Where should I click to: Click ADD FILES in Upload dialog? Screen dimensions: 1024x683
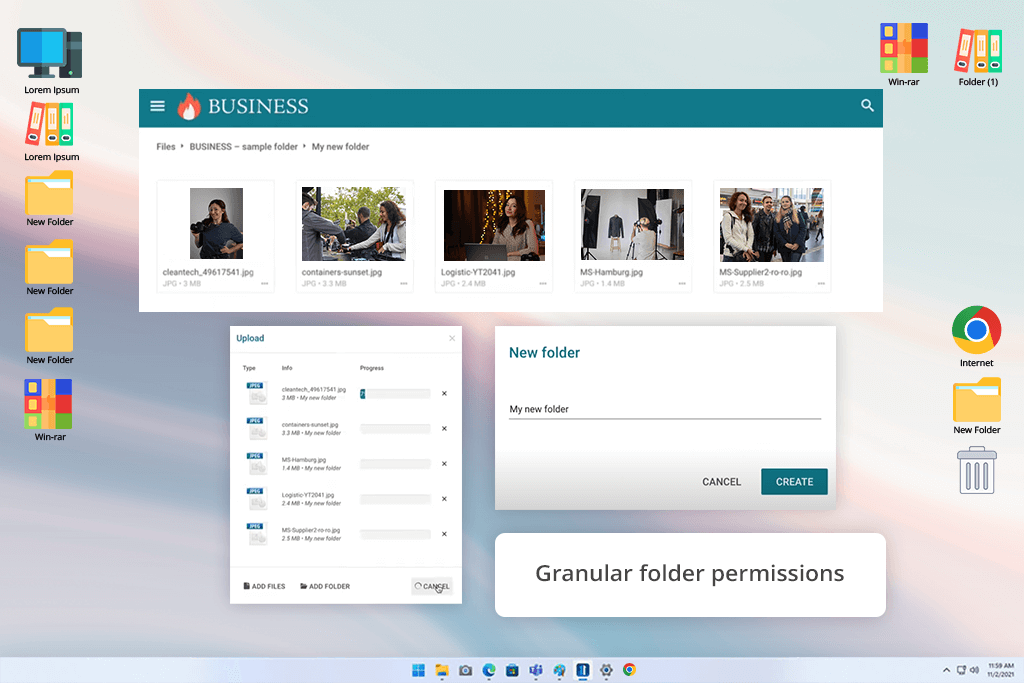click(264, 586)
